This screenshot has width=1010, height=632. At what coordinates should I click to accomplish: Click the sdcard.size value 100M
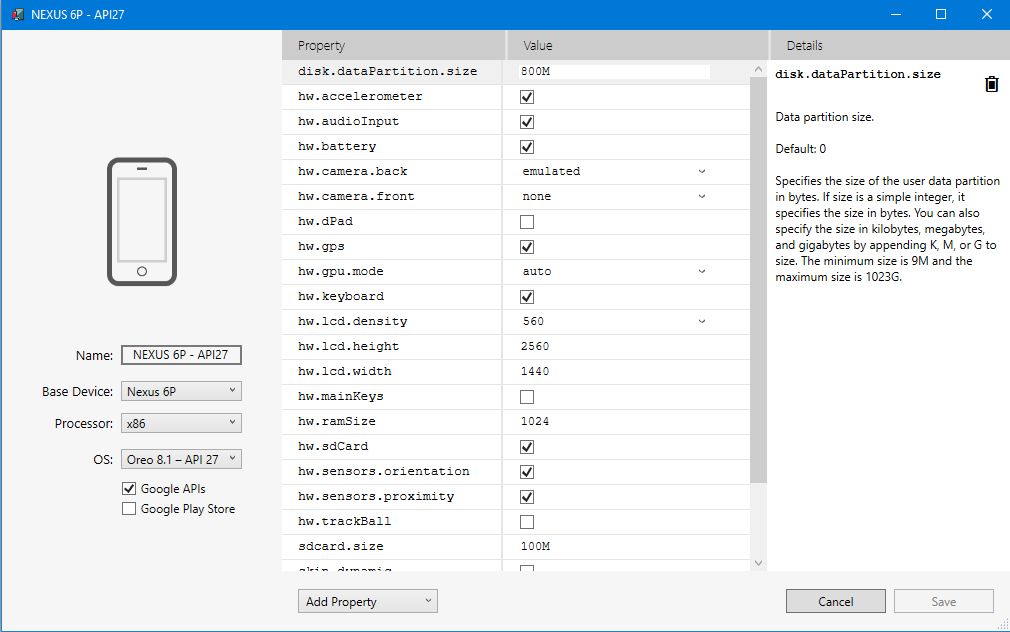click(x=535, y=546)
